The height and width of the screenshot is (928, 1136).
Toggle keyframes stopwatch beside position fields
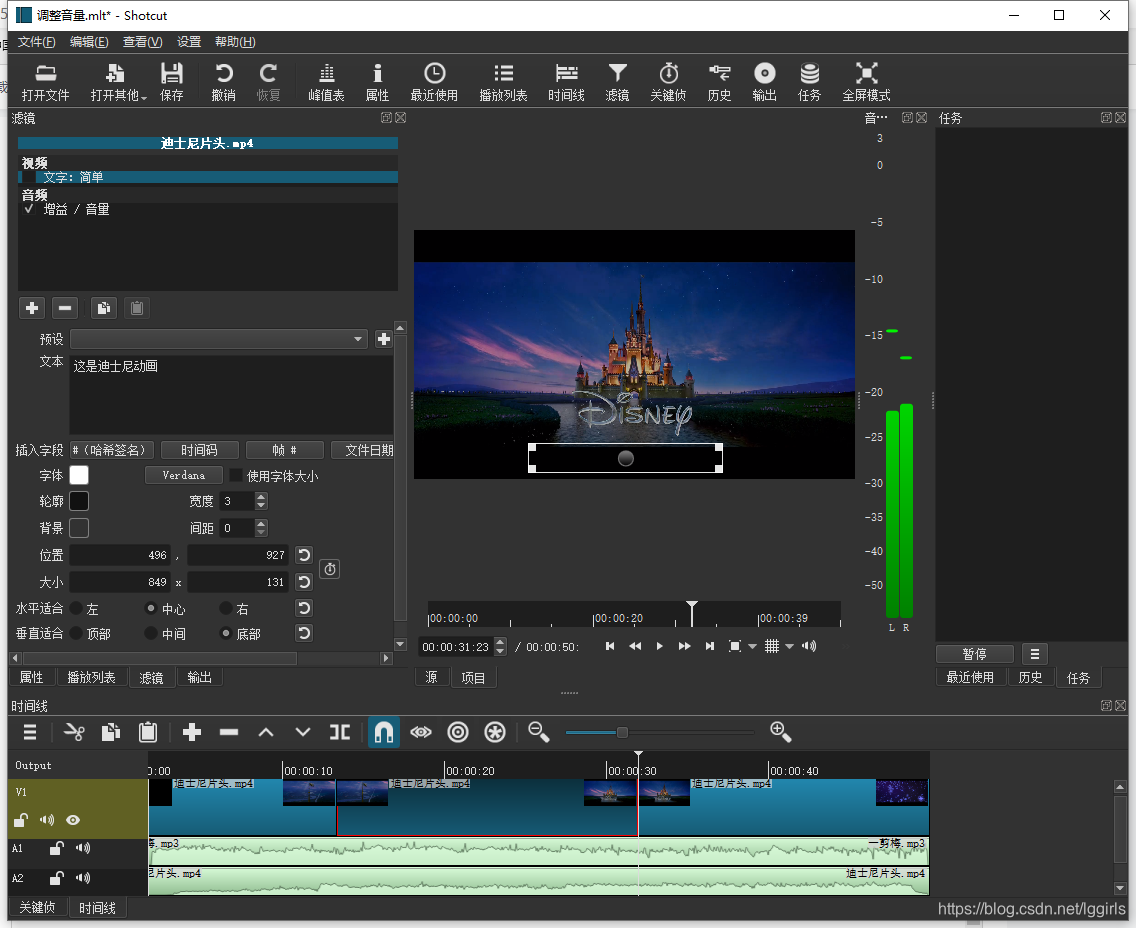[x=330, y=569]
